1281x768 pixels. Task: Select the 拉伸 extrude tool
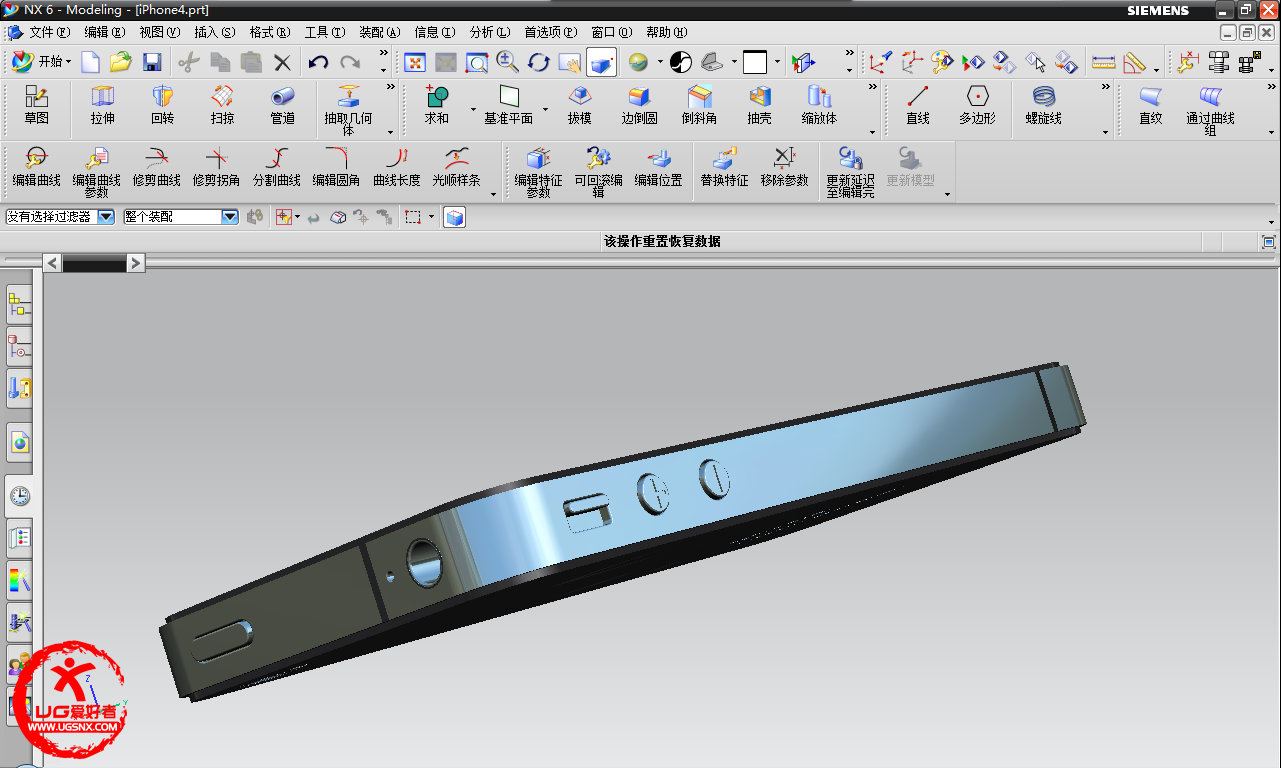click(x=103, y=106)
